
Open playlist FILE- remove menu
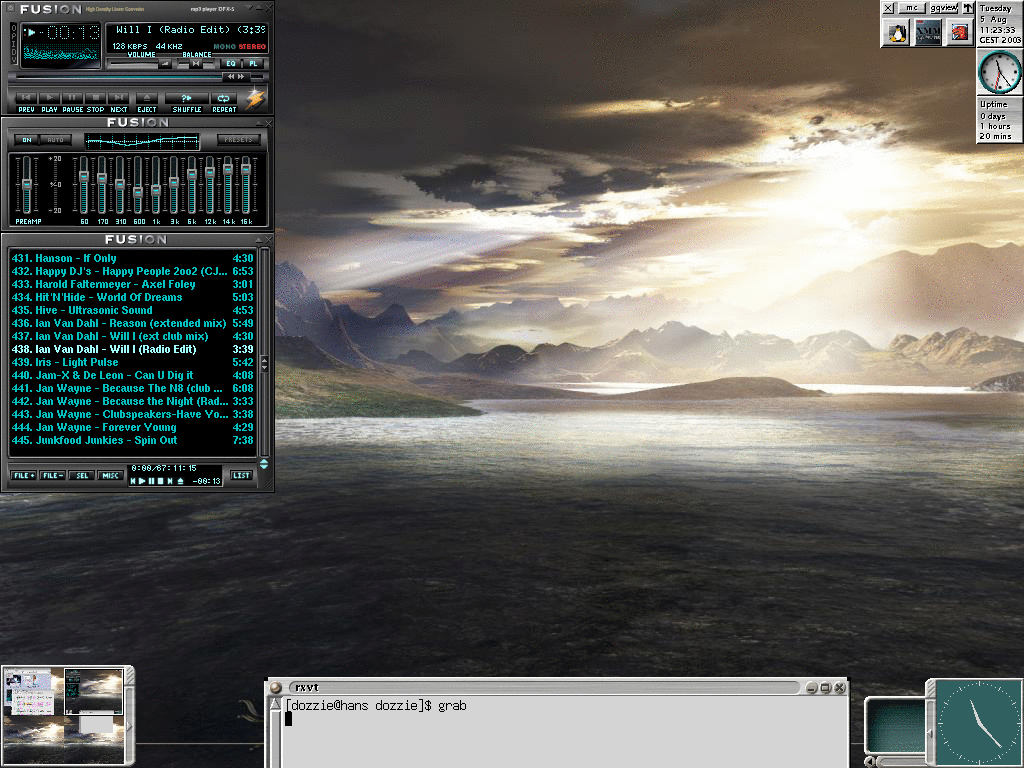point(53,475)
